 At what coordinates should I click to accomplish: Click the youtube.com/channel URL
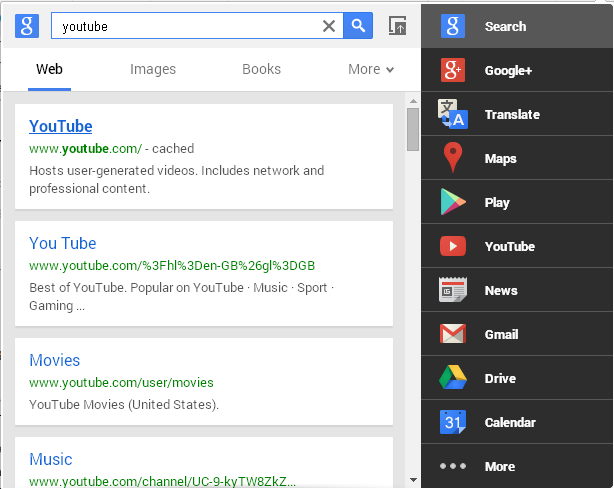point(162,482)
